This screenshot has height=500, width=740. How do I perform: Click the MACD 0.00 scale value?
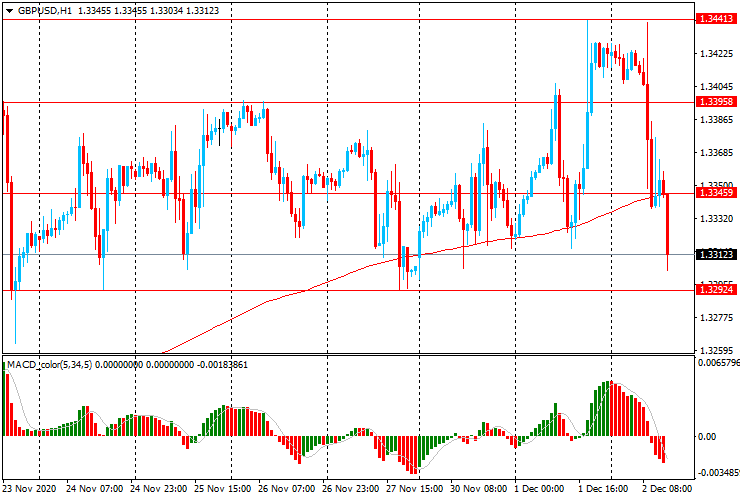click(707, 437)
